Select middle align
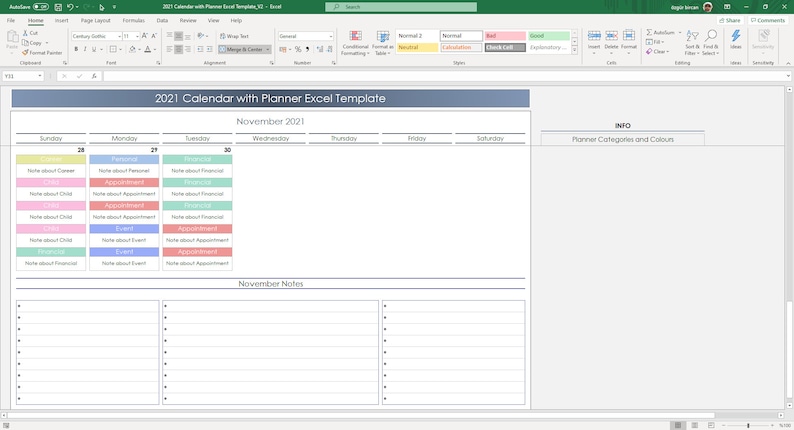794x430 pixels. tap(179, 36)
